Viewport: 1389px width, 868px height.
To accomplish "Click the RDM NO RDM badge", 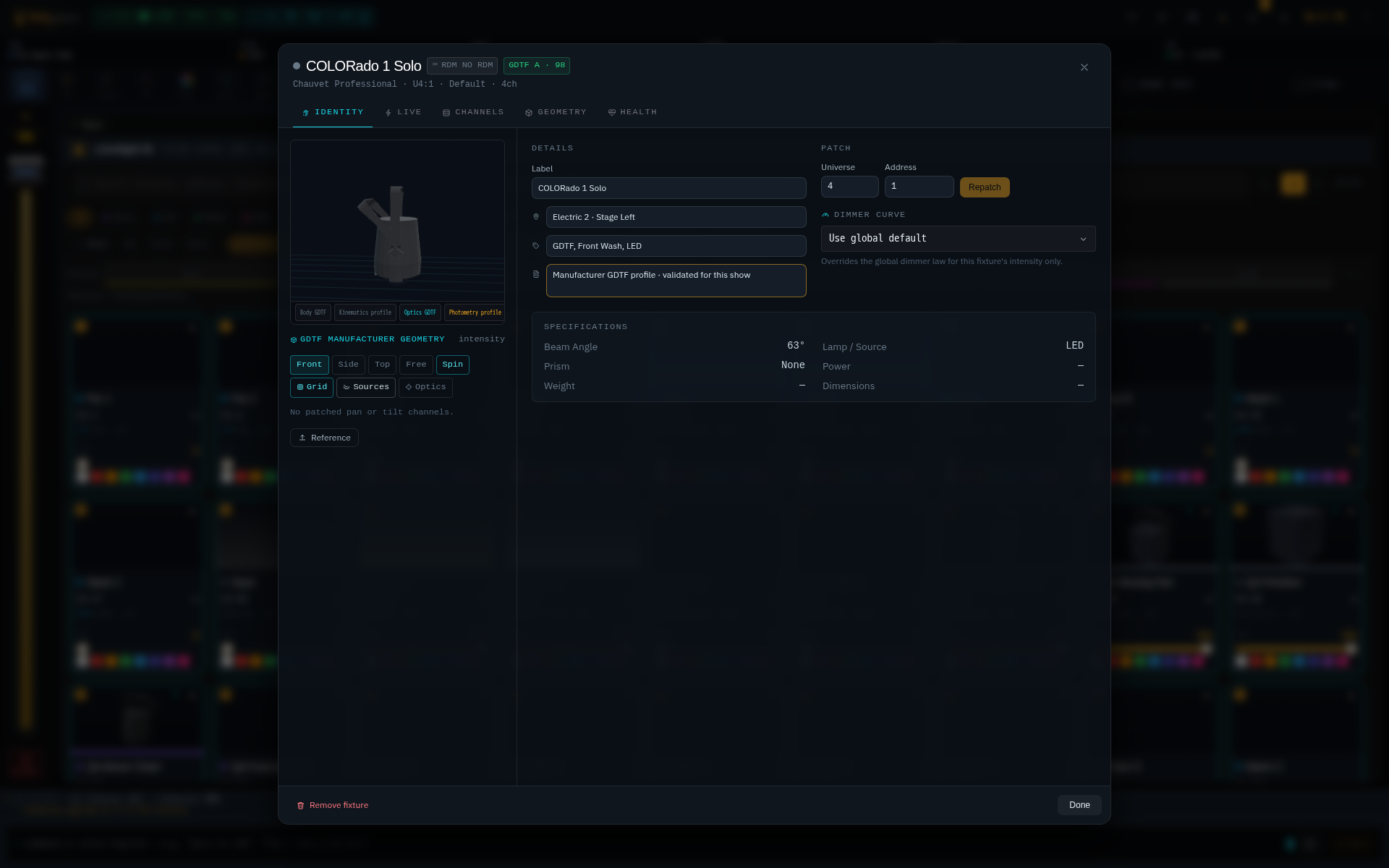I will 462,65.
